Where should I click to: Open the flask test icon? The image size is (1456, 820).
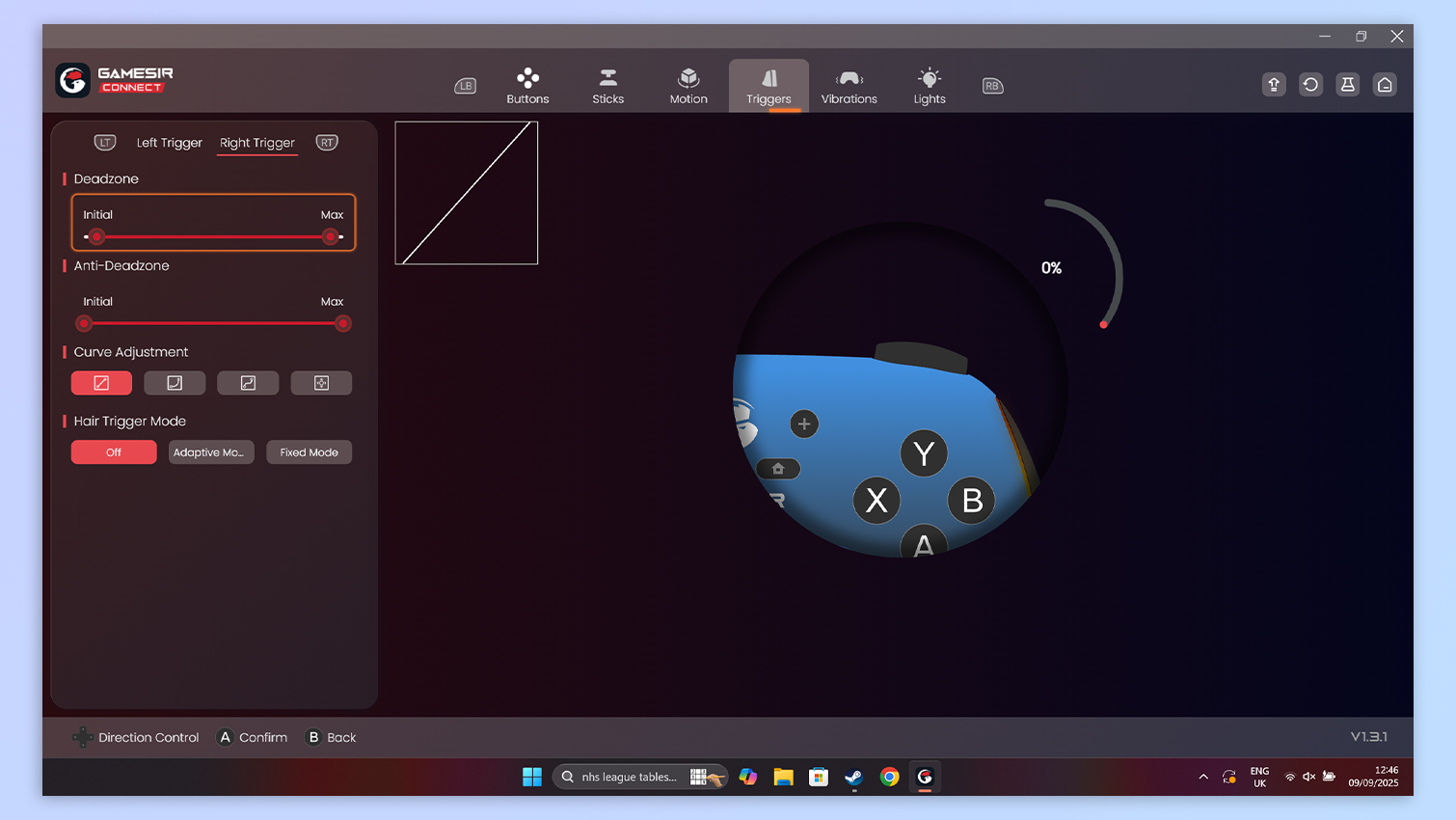(x=1348, y=85)
